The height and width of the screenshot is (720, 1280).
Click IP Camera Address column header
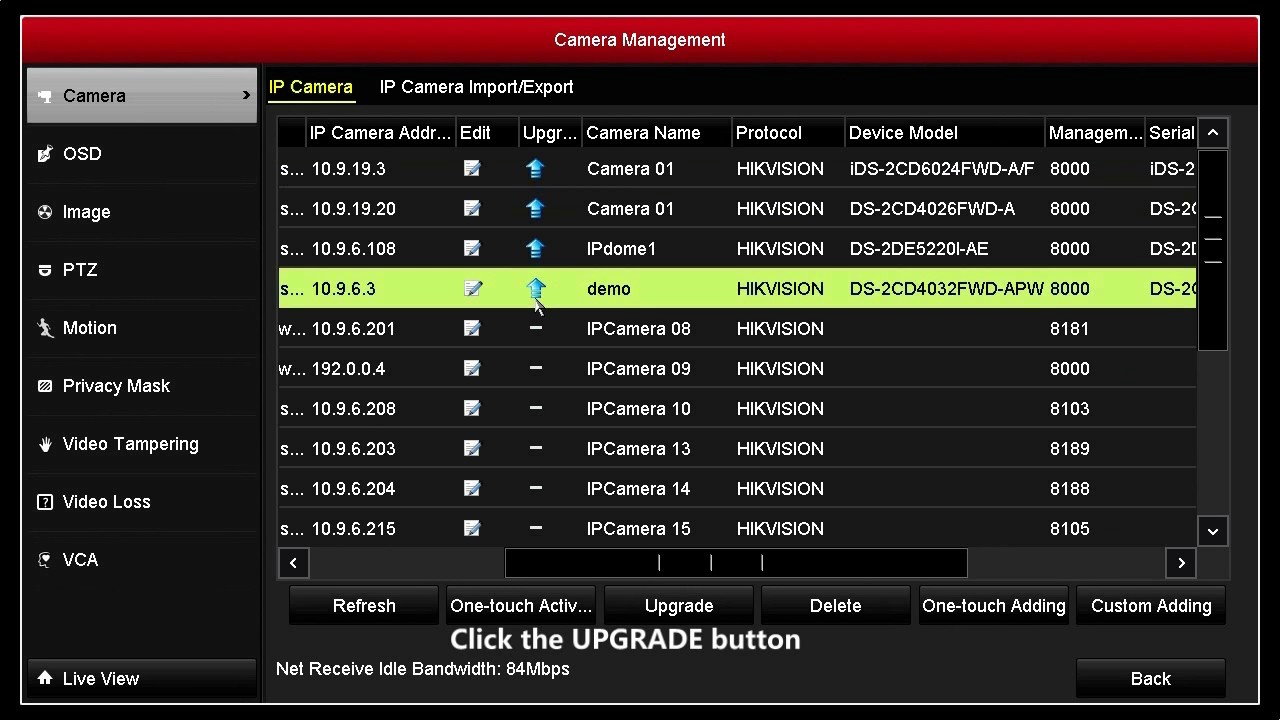(380, 133)
